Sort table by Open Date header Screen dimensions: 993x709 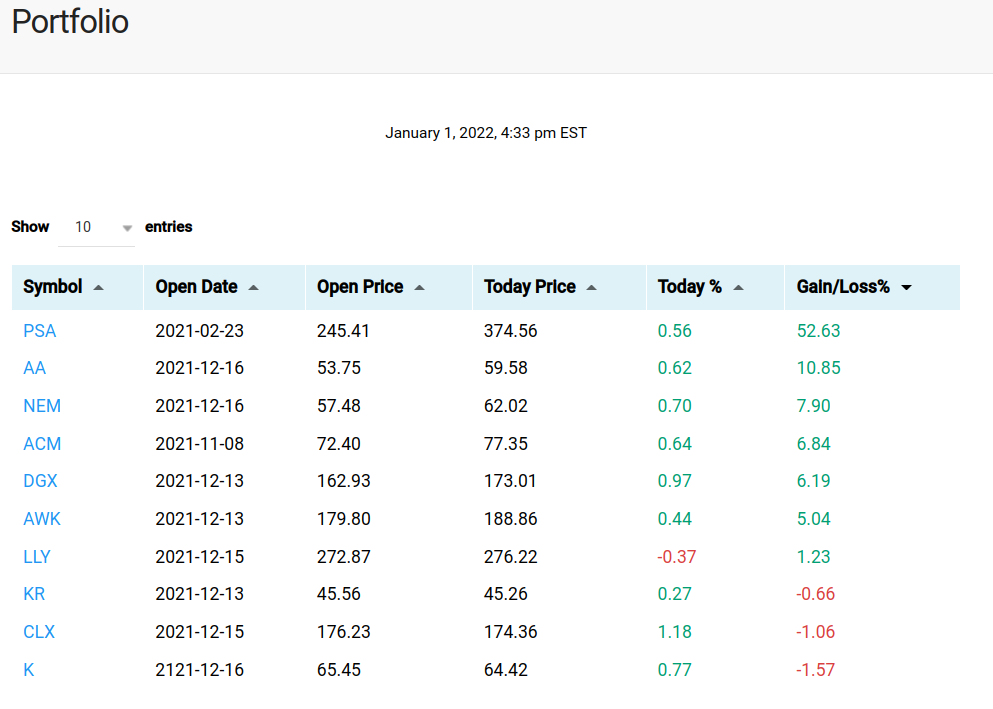point(224,287)
